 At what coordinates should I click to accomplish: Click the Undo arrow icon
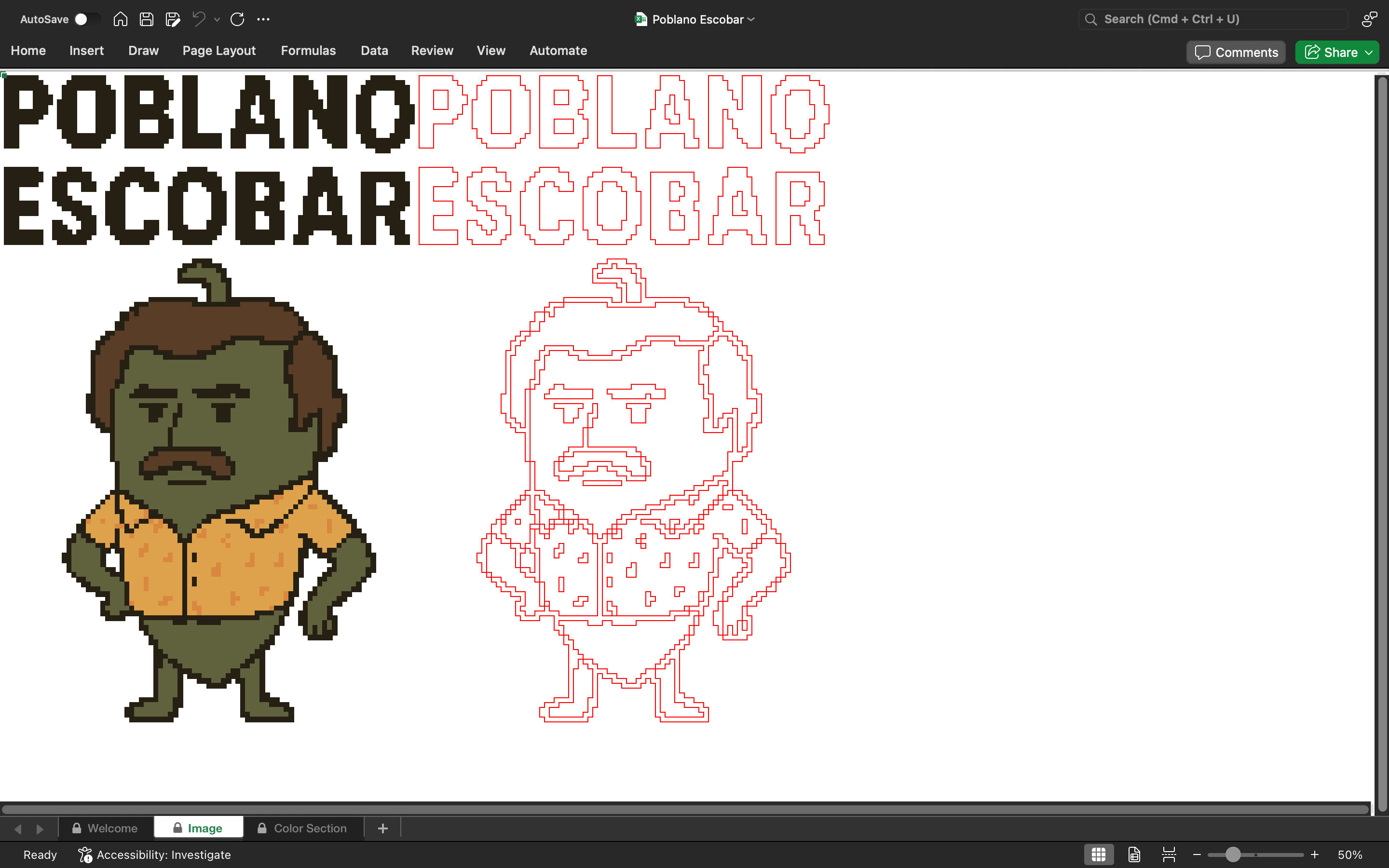pos(199,19)
